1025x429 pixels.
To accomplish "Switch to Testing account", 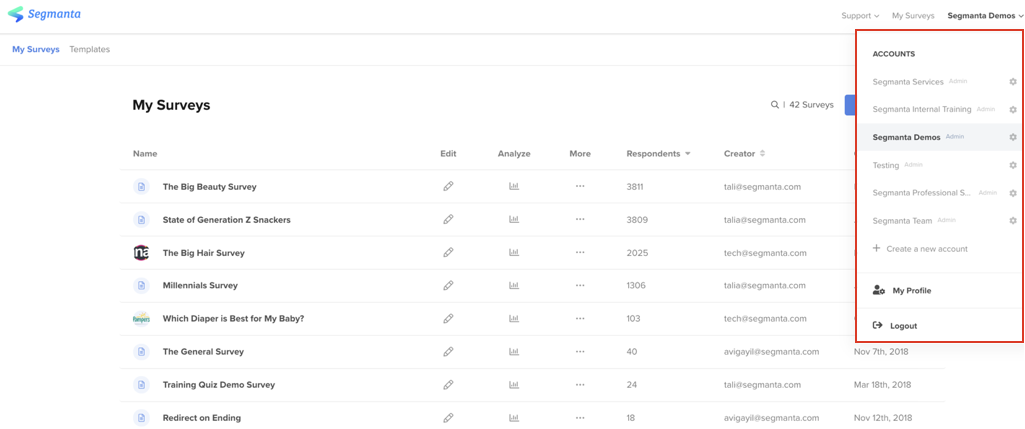I will (x=886, y=165).
